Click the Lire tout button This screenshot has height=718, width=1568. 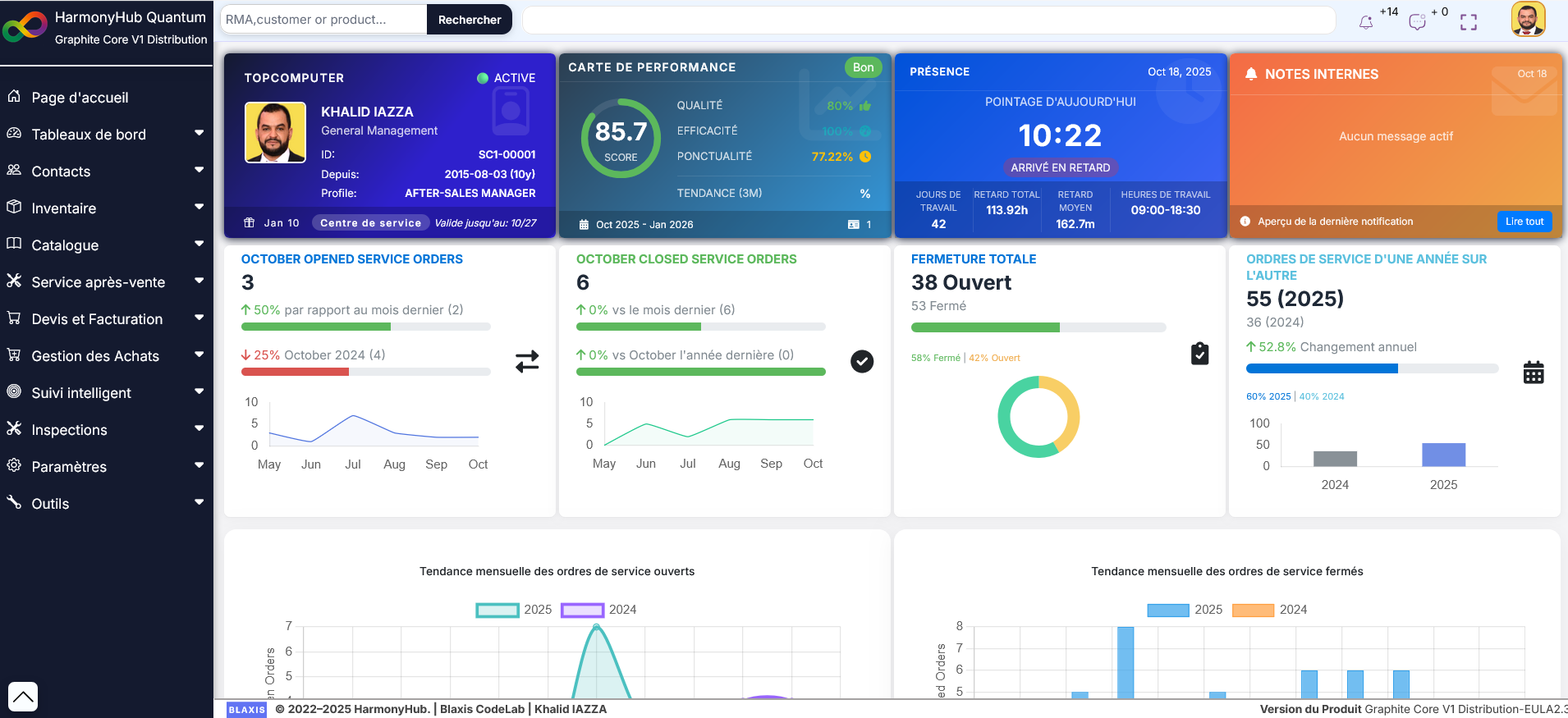pos(1524,222)
